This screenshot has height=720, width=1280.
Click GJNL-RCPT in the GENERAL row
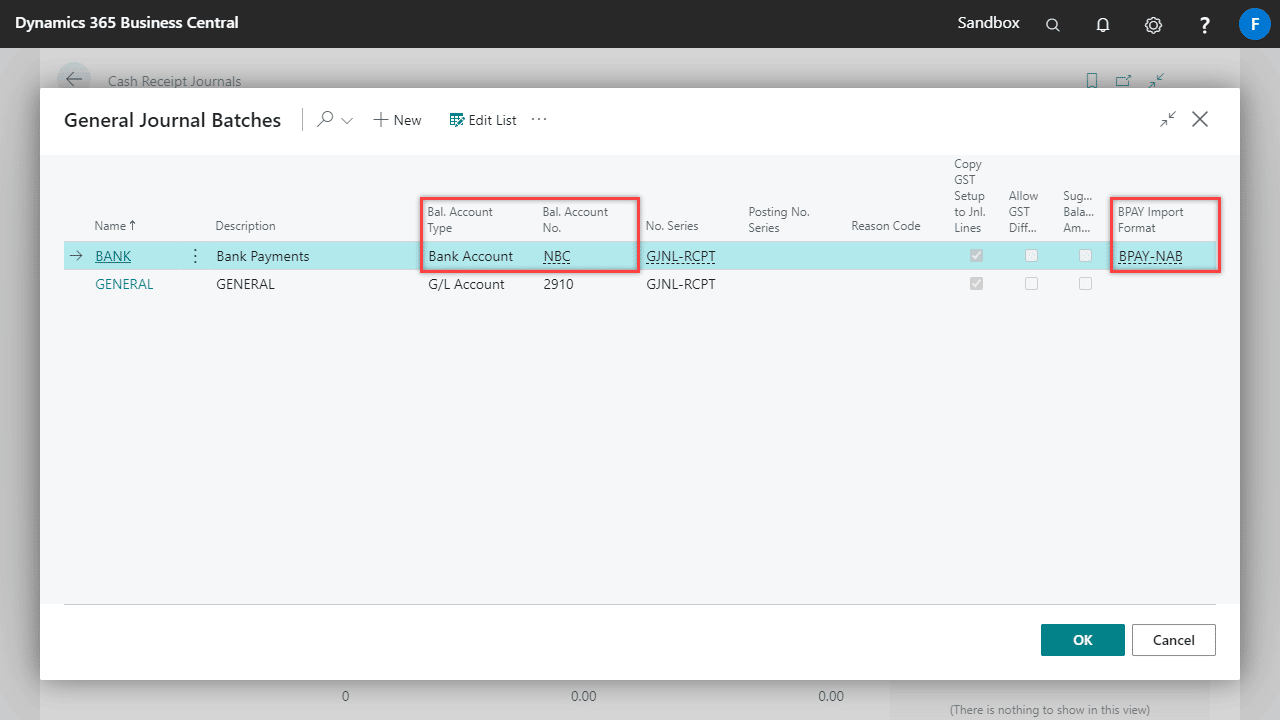pos(681,284)
